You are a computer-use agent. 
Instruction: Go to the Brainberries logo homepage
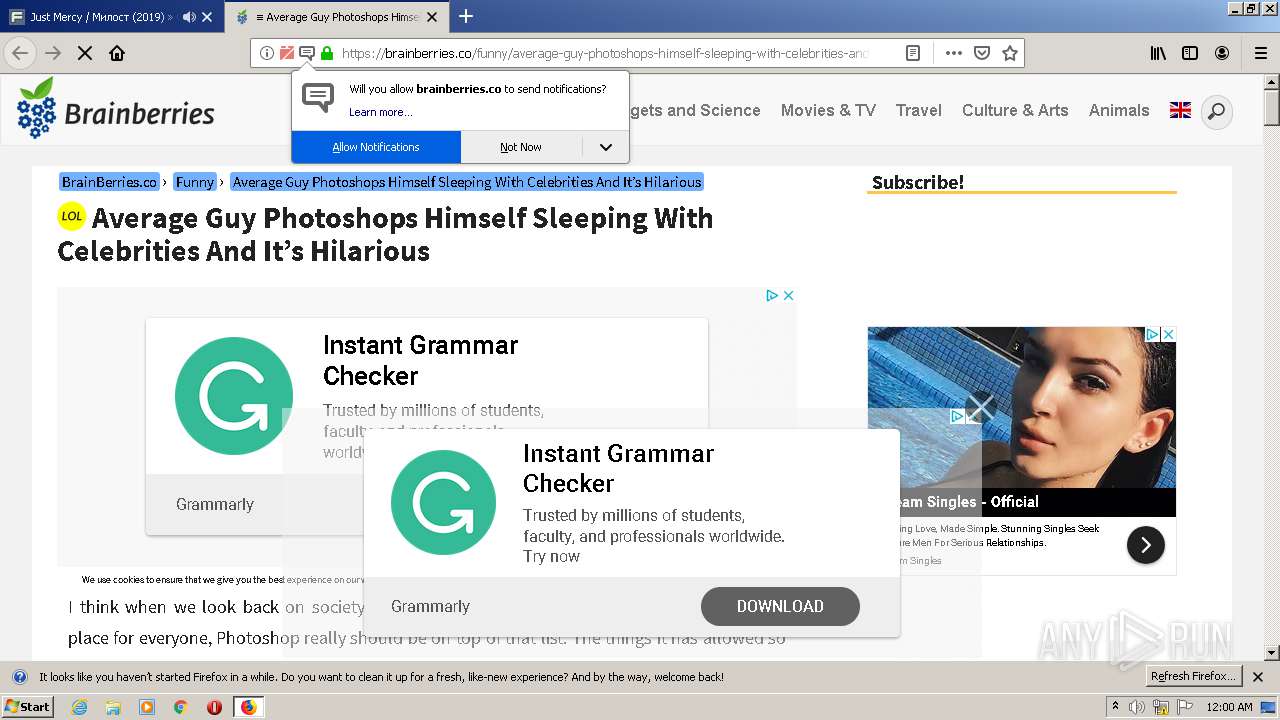[116, 108]
